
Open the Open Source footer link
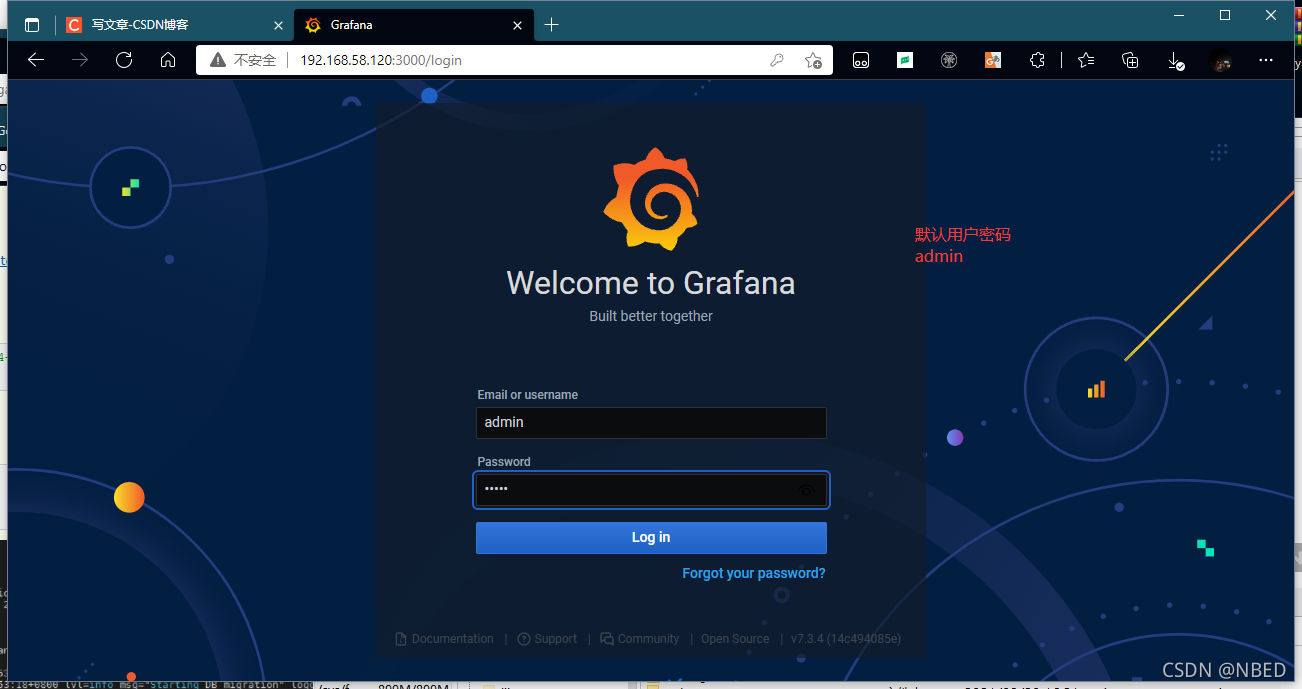point(735,639)
